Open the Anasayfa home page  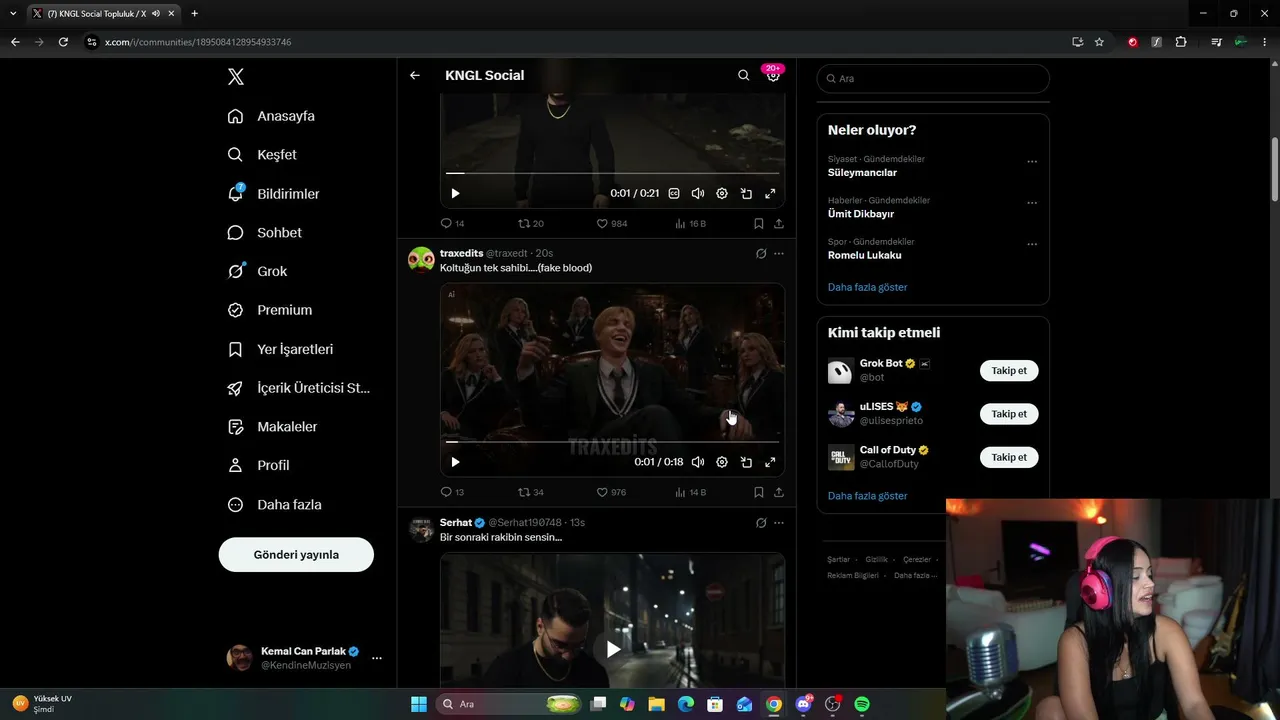pyautogui.click(x=271, y=116)
